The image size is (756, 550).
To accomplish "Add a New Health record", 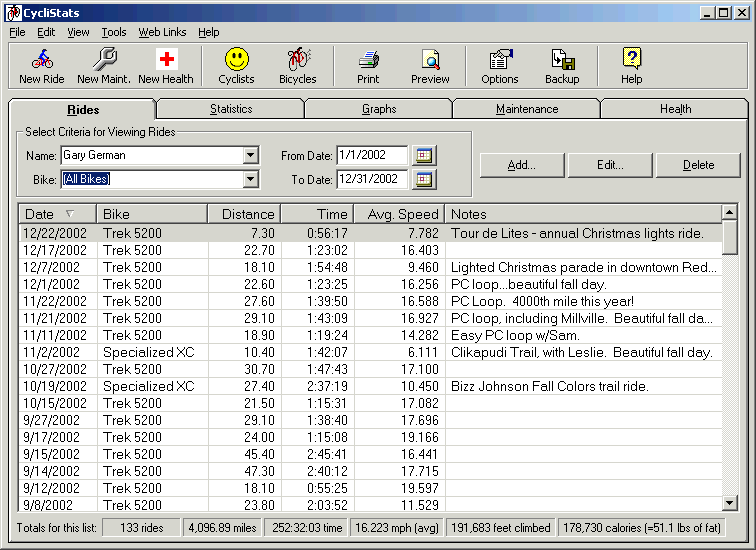I will [x=166, y=66].
